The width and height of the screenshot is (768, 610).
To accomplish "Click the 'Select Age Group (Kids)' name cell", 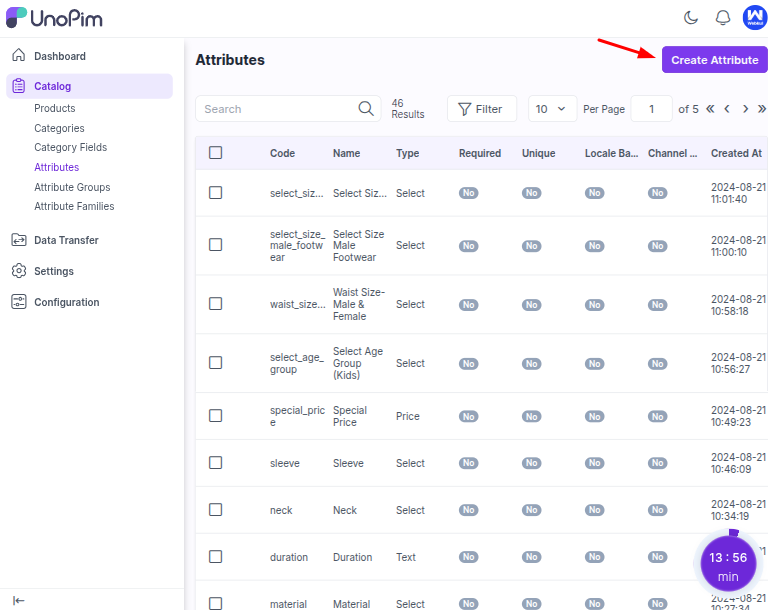I will [358, 363].
